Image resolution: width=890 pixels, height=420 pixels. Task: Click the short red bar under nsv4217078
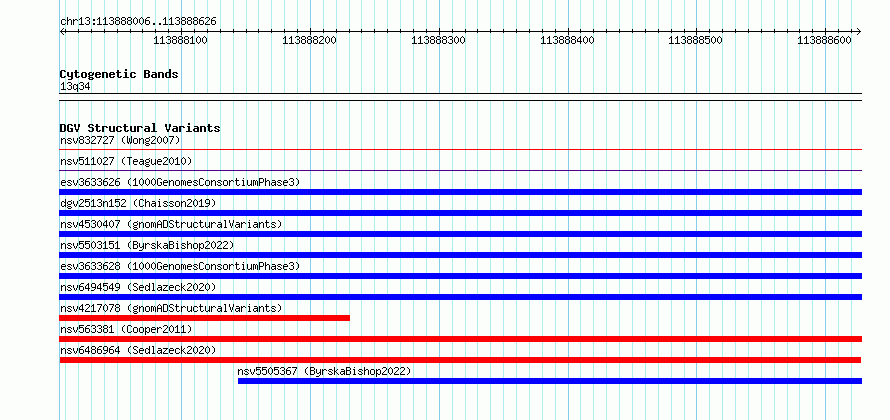(x=205, y=318)
